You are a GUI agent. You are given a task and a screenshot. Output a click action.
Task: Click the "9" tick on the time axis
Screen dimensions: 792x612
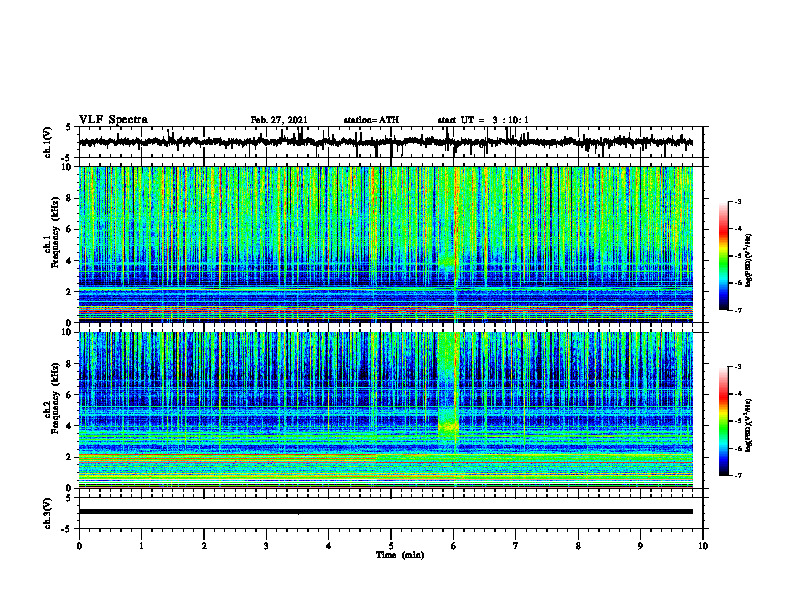(x=640, y=546)
